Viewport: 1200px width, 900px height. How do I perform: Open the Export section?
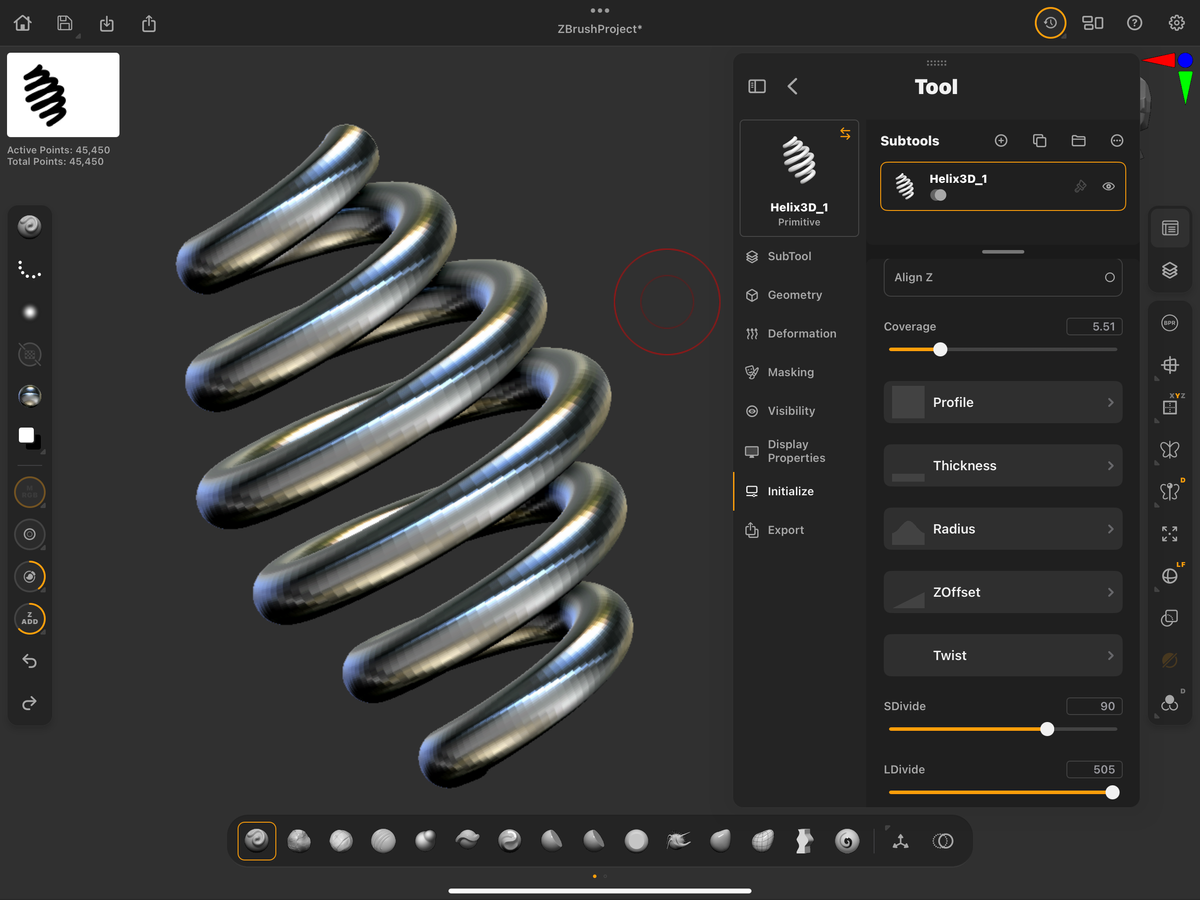tap(784, 529)
